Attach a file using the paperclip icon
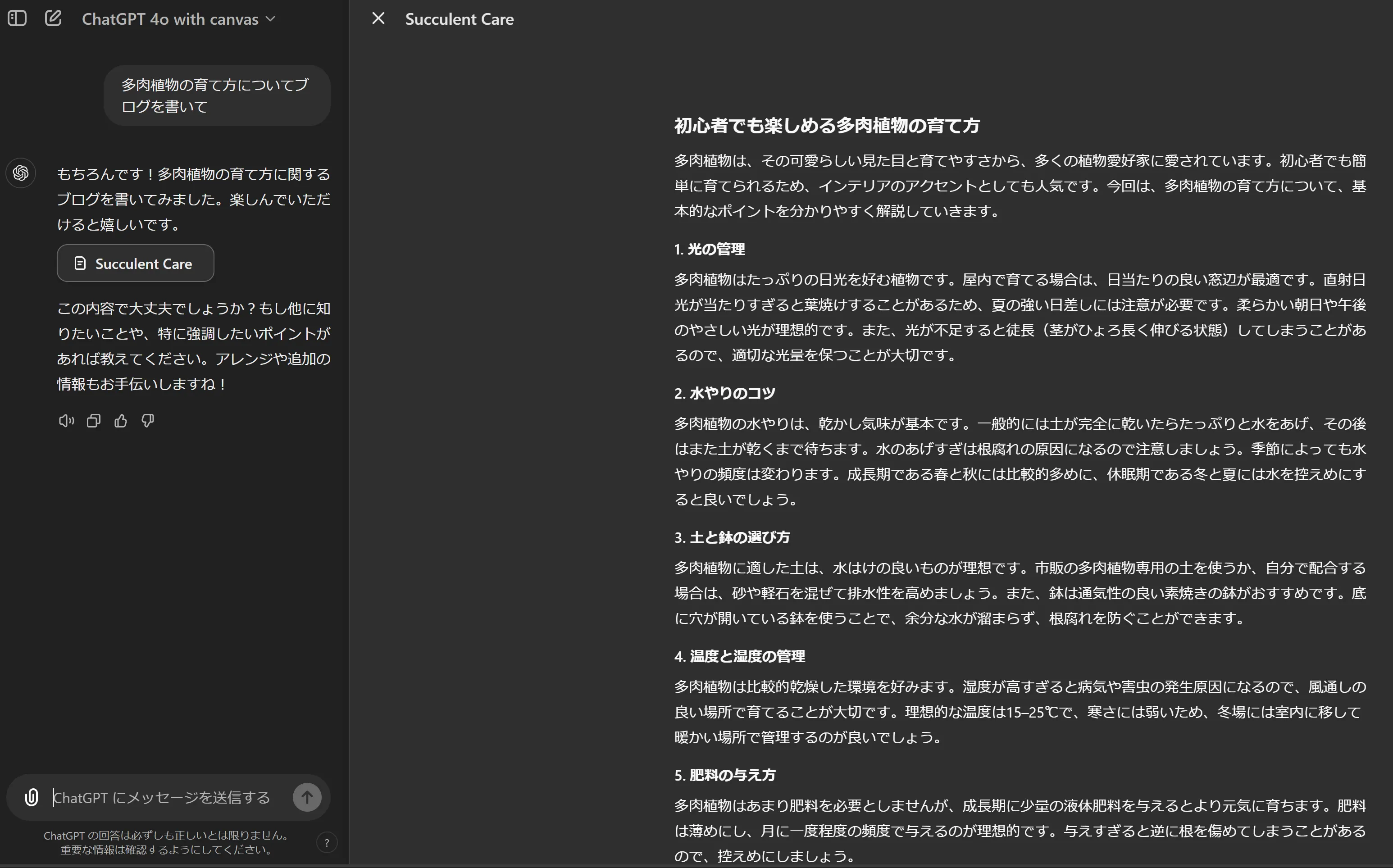This screenshot has width=1393, height=868. click(31, 797)
